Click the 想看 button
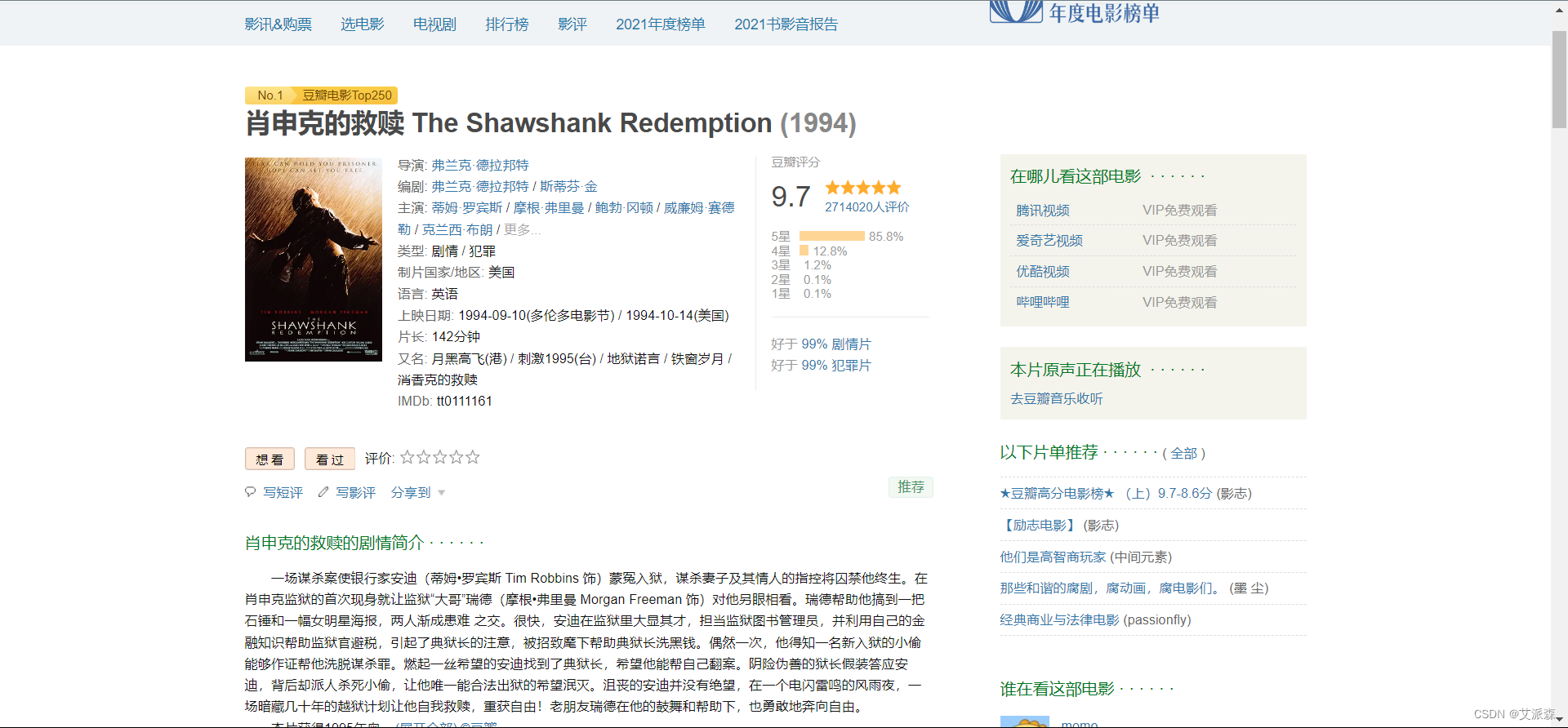The image size is (1568, 728). 269,459
